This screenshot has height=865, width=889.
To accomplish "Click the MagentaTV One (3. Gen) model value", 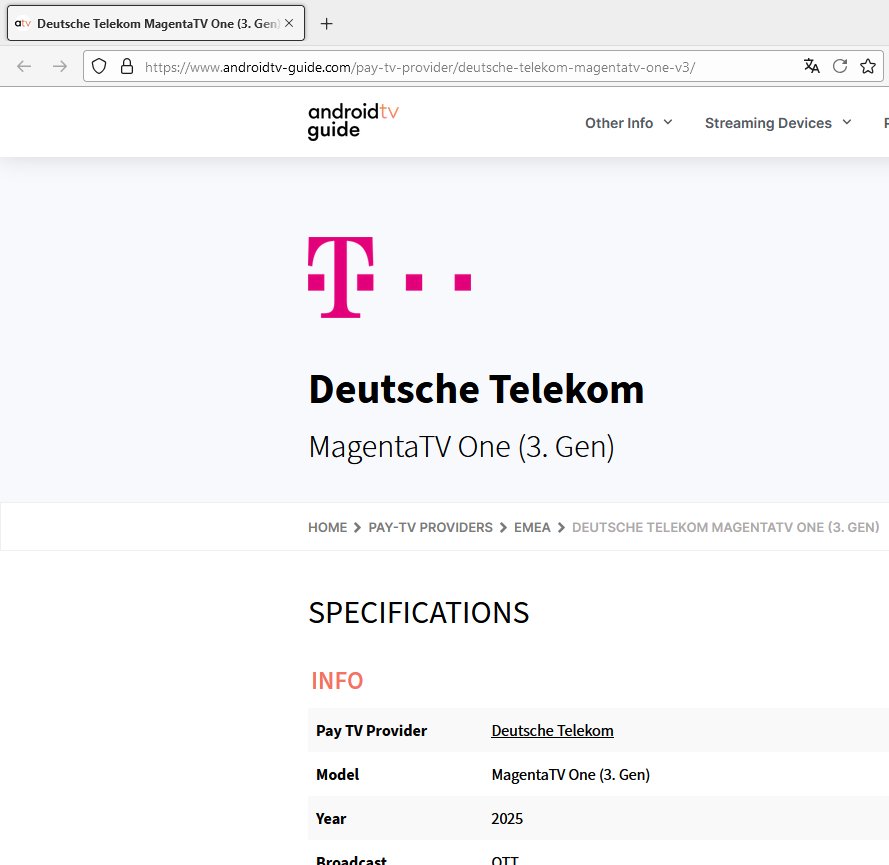I will point(570,775).
